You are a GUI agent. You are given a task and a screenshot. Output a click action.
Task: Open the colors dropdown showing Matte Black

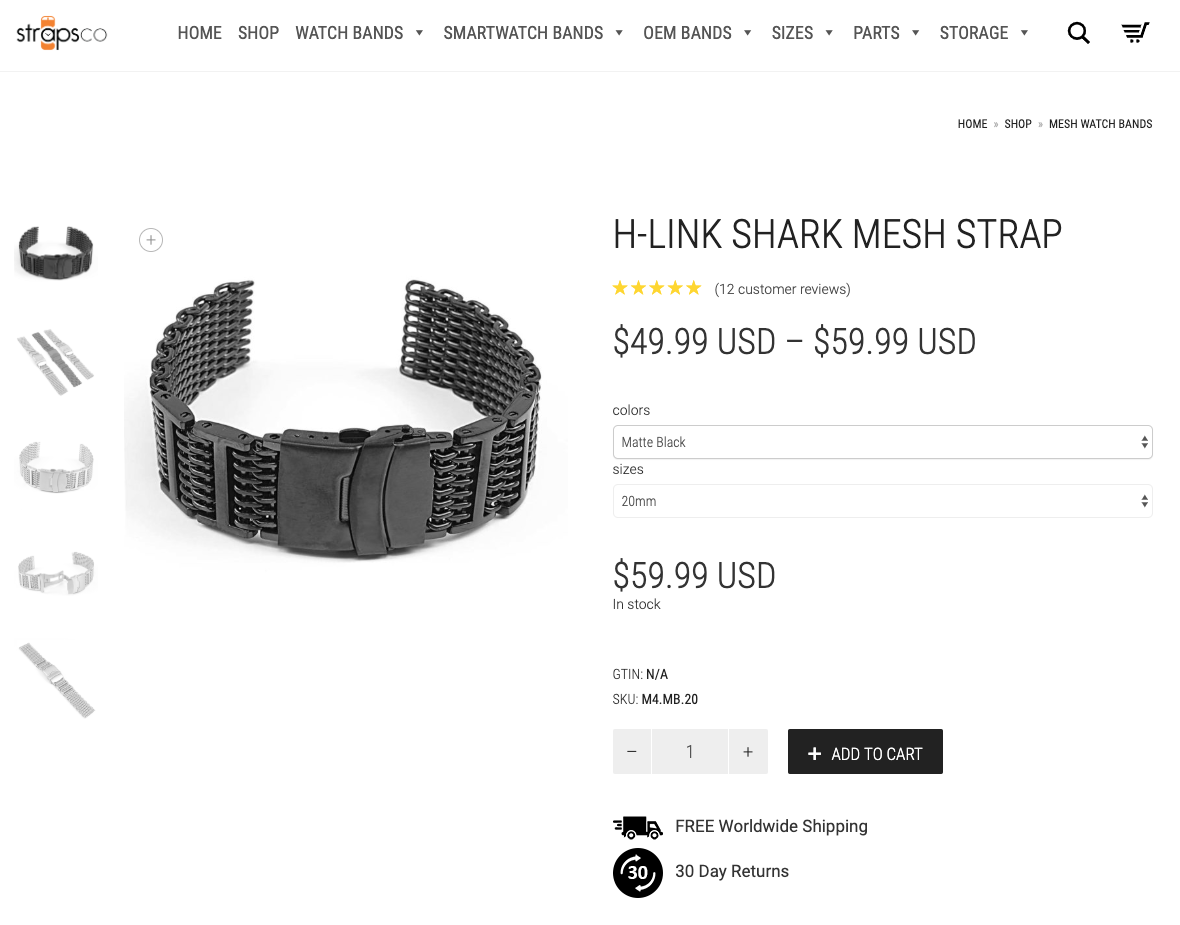tap(882, 442)
